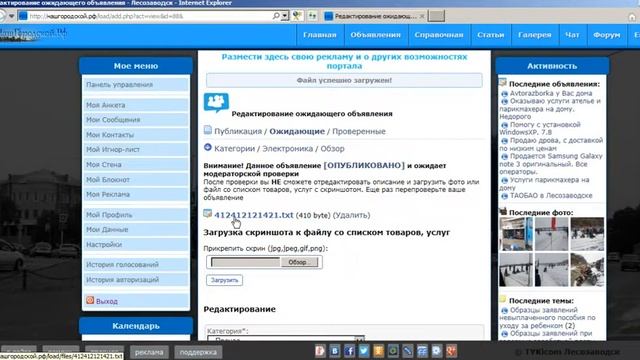640x360 pixels.
Task: Open Справочная in the top navigation
Action: [439, 35]
